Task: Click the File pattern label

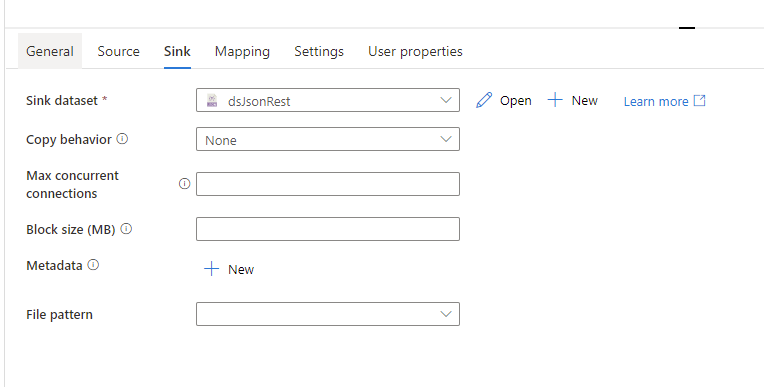Action: (59, 314)
